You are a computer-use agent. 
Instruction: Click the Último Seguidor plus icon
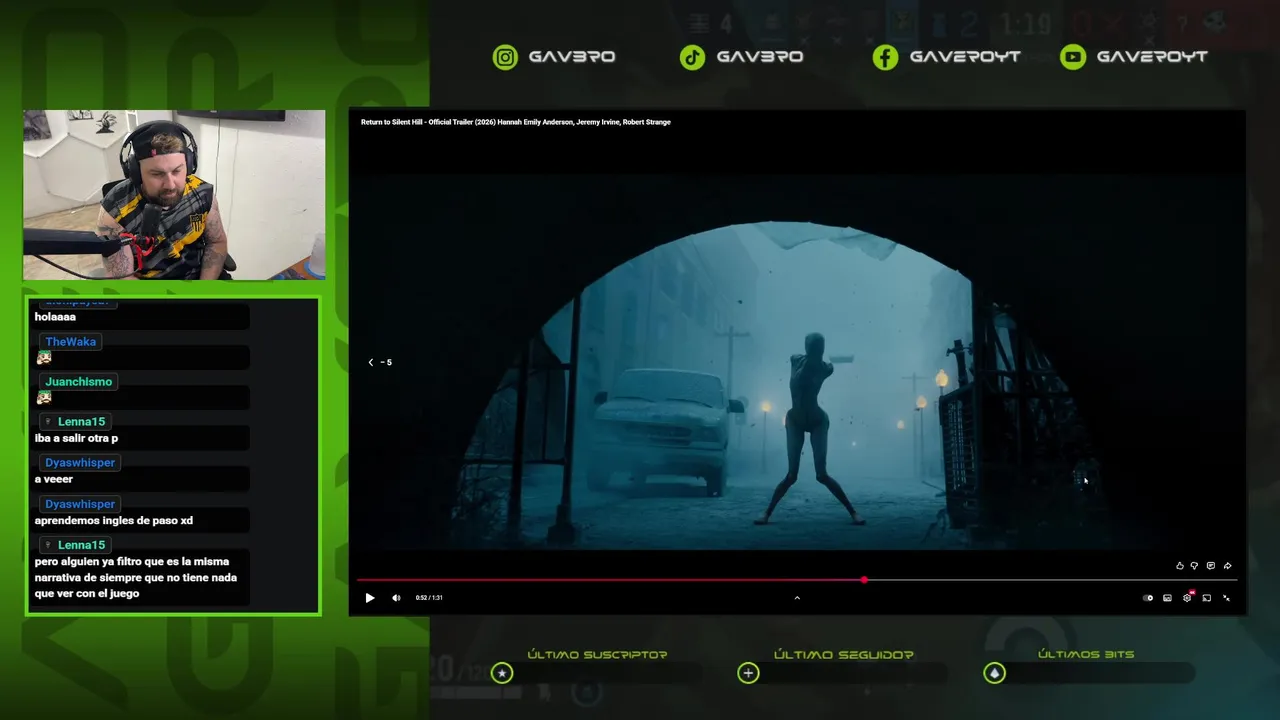point(748,673)
